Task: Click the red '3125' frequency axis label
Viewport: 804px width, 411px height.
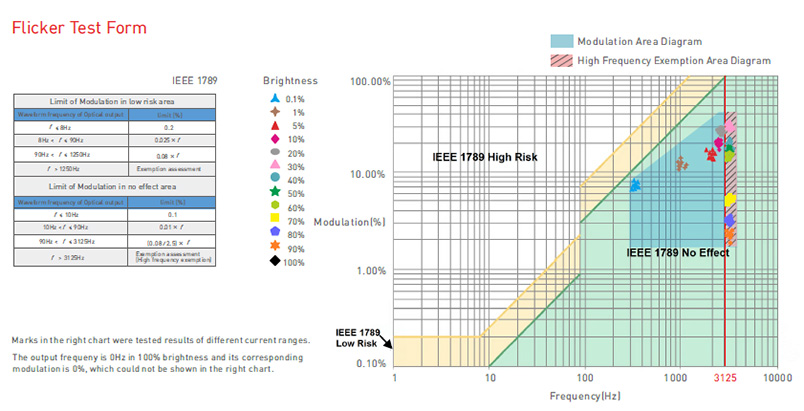Action: coord(725,378)
